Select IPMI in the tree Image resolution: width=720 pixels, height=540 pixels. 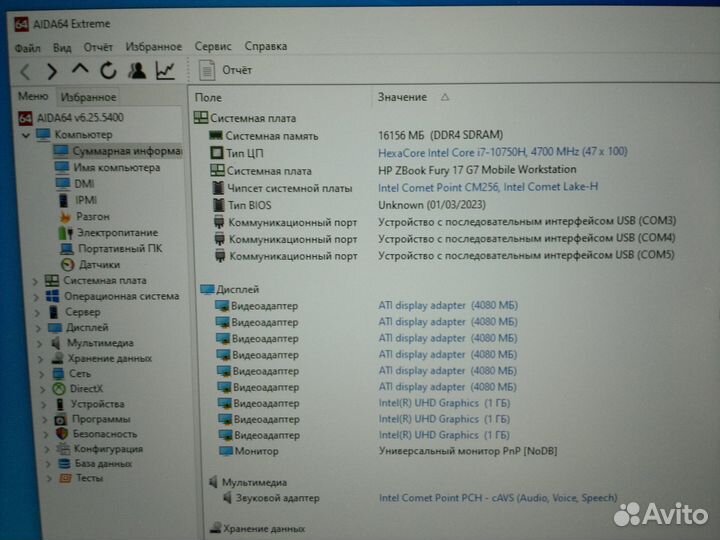pyautogui.click(x=86, y=200)
